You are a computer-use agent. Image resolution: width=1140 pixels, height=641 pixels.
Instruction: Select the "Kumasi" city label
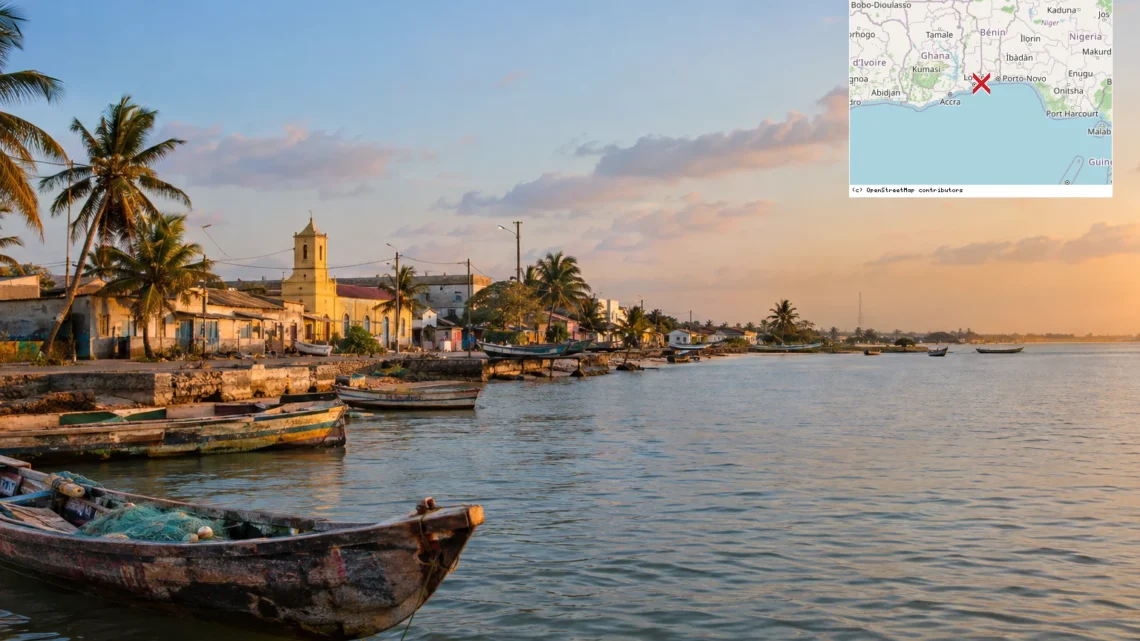(x=926, y=70)
